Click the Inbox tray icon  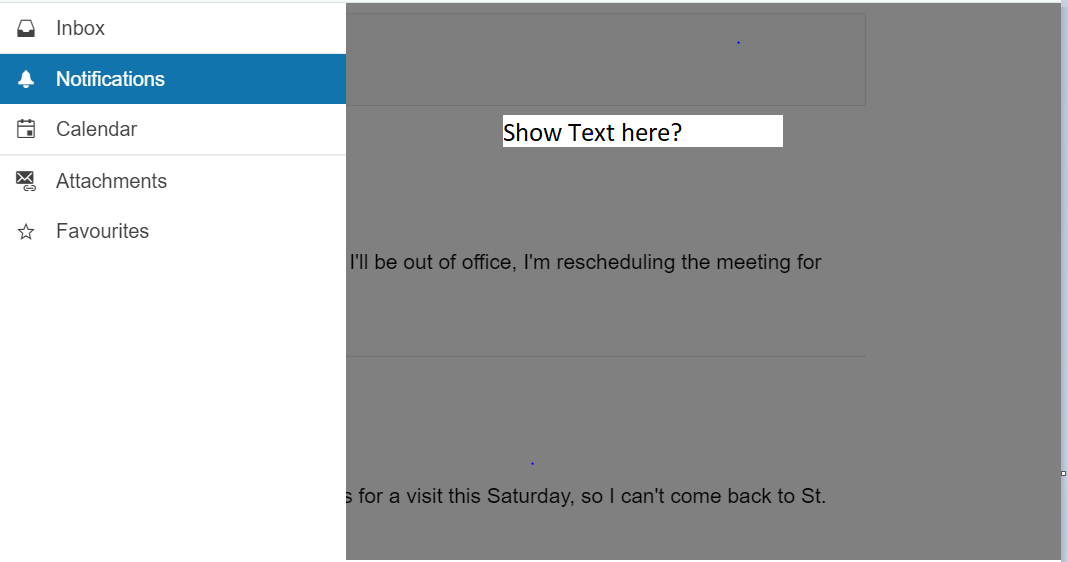(x=27, y=28)
